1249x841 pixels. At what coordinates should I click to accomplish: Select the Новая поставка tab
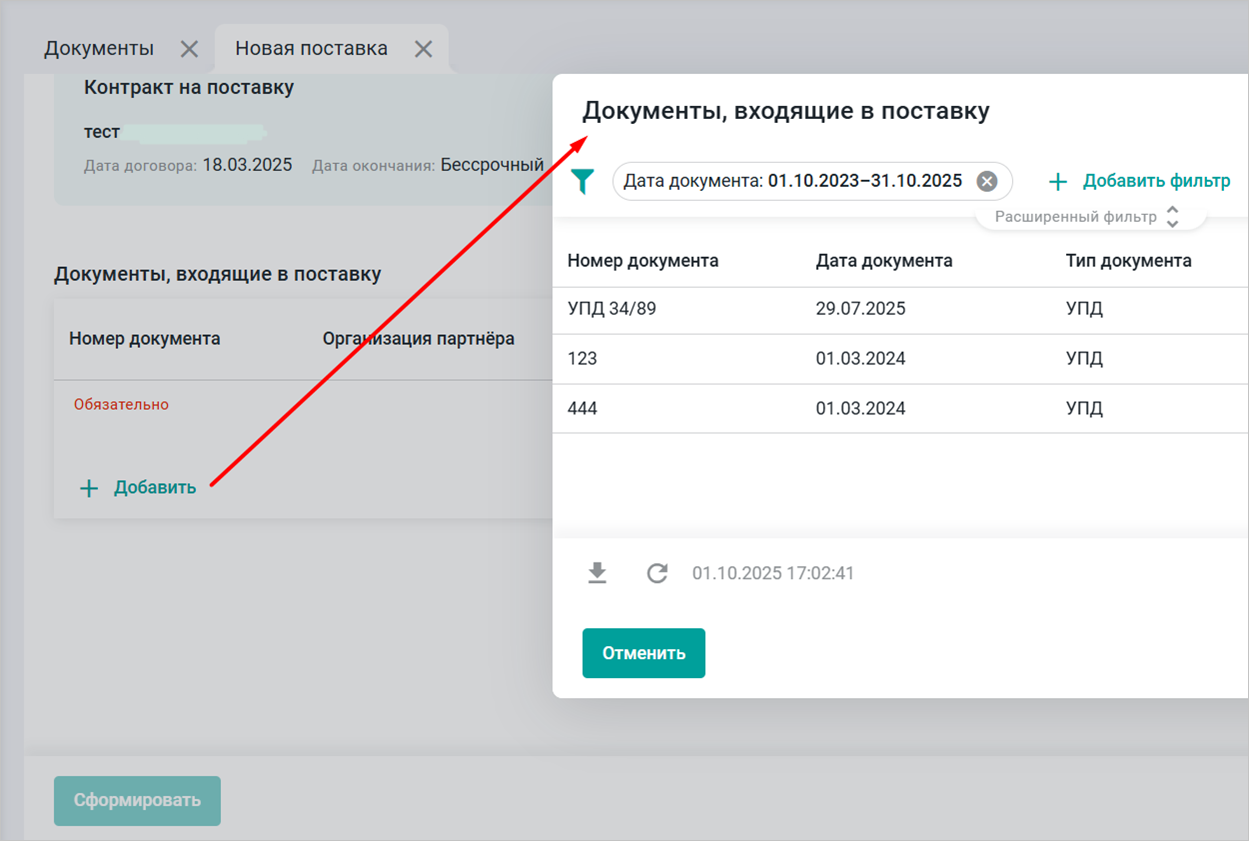pos(311,49)
